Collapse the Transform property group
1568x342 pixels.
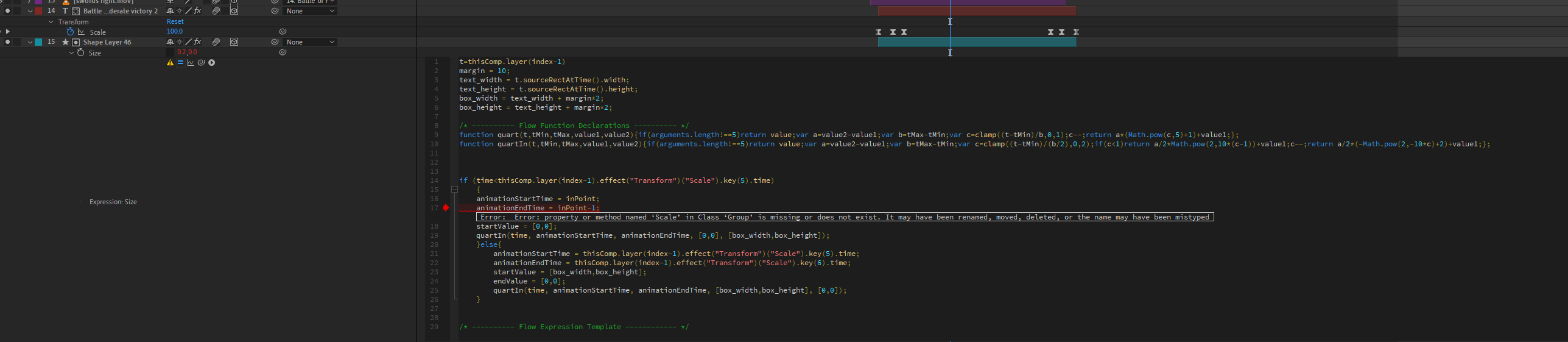point(51,22)
